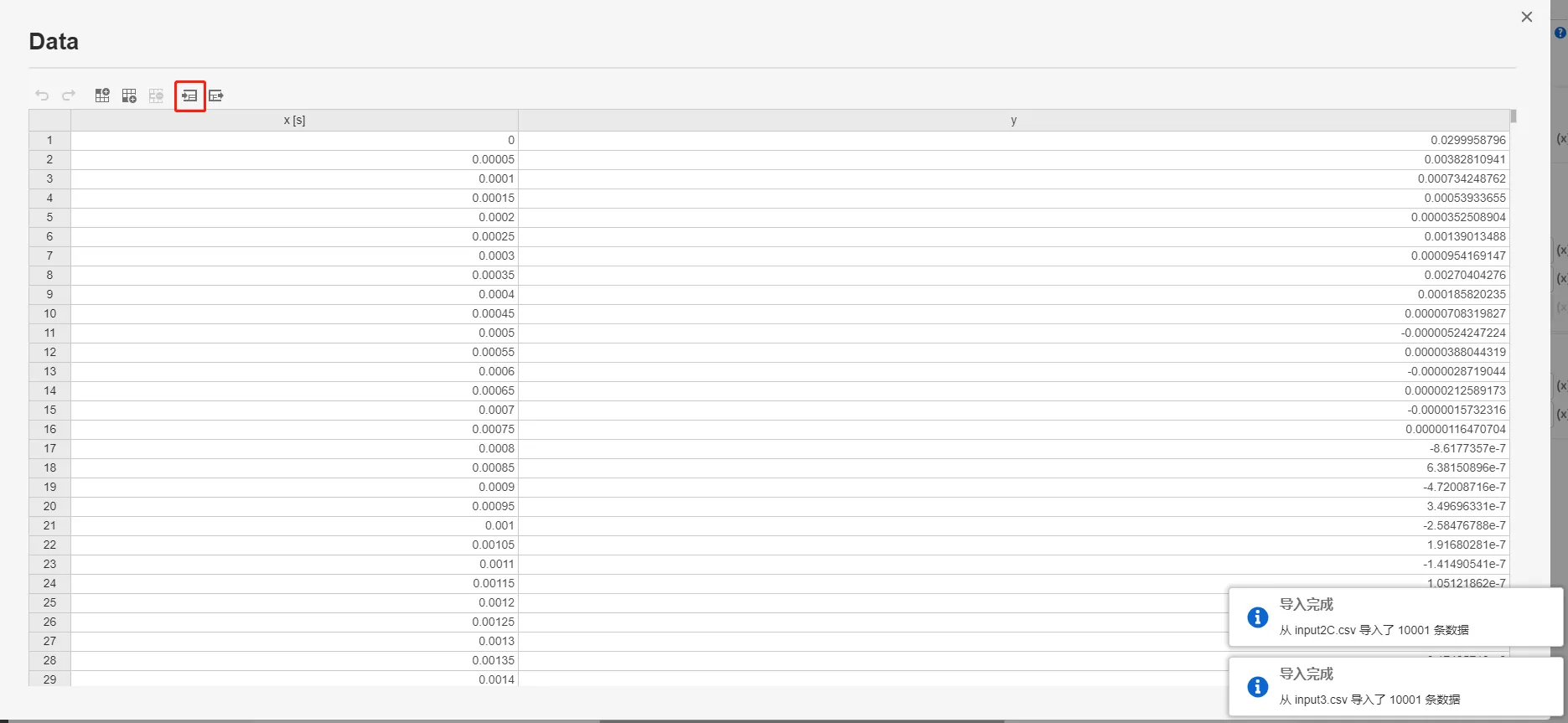Click y cell 0.00053933655
Screen dimensions: 1568x723
coord(1013,198)
